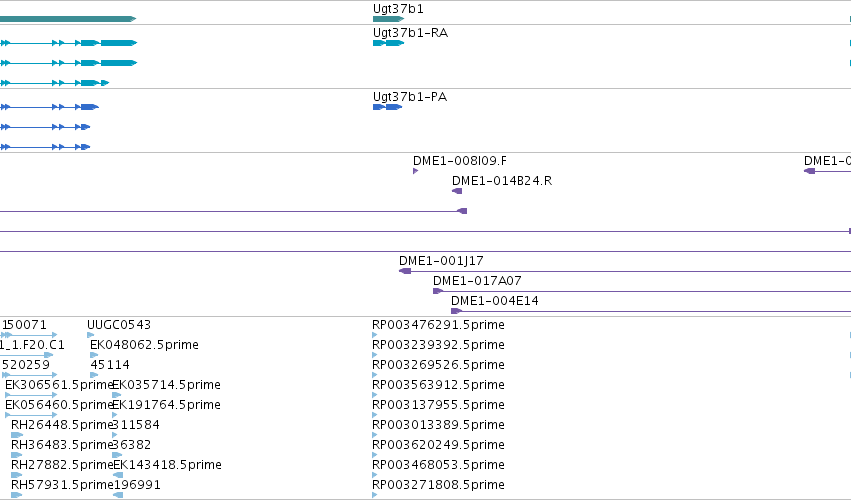Screen dimensions: 851x500
Task: Select the large teal gene bar
Action: click(68, 19)
